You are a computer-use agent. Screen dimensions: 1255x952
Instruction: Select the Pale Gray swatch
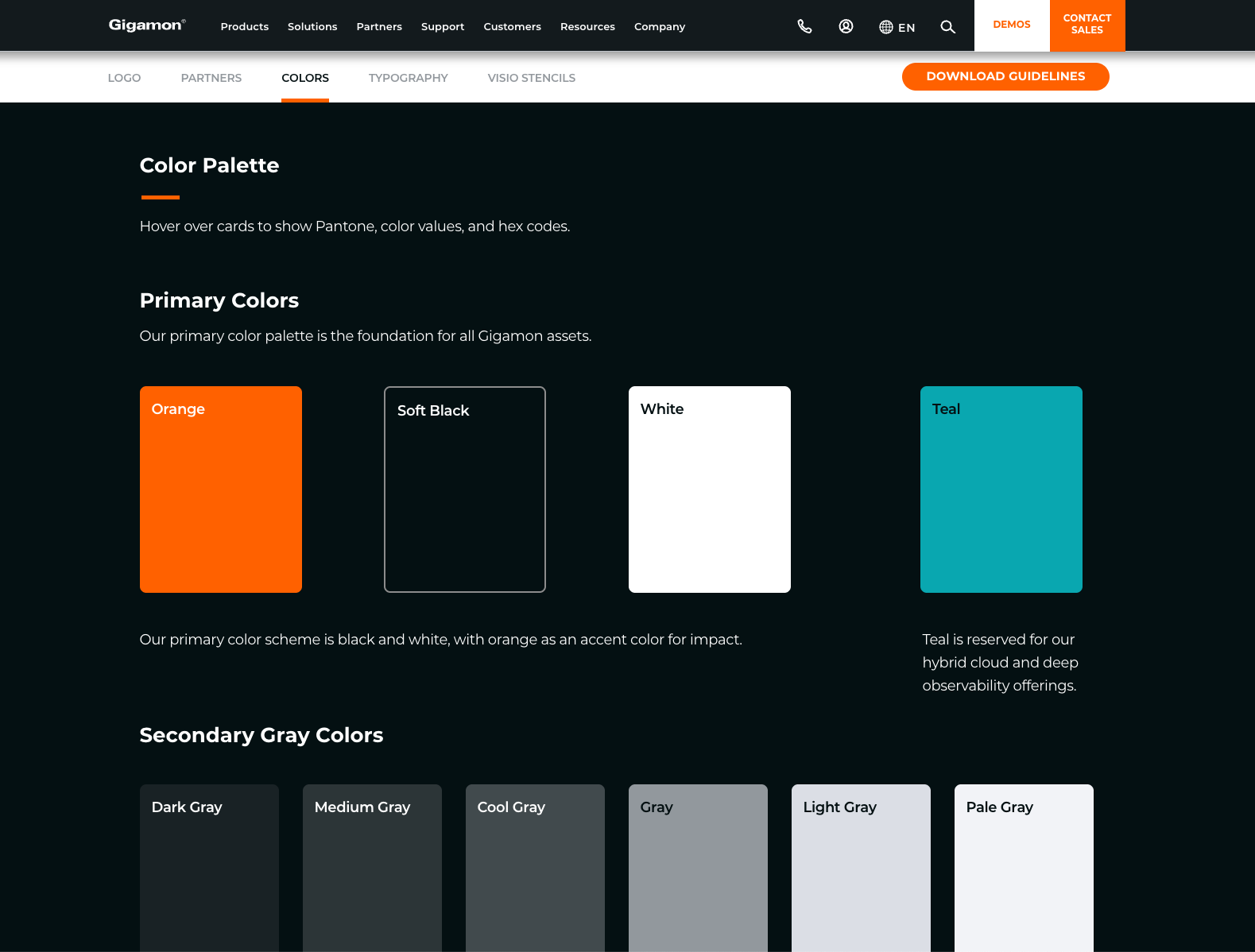coord(1024,868)
